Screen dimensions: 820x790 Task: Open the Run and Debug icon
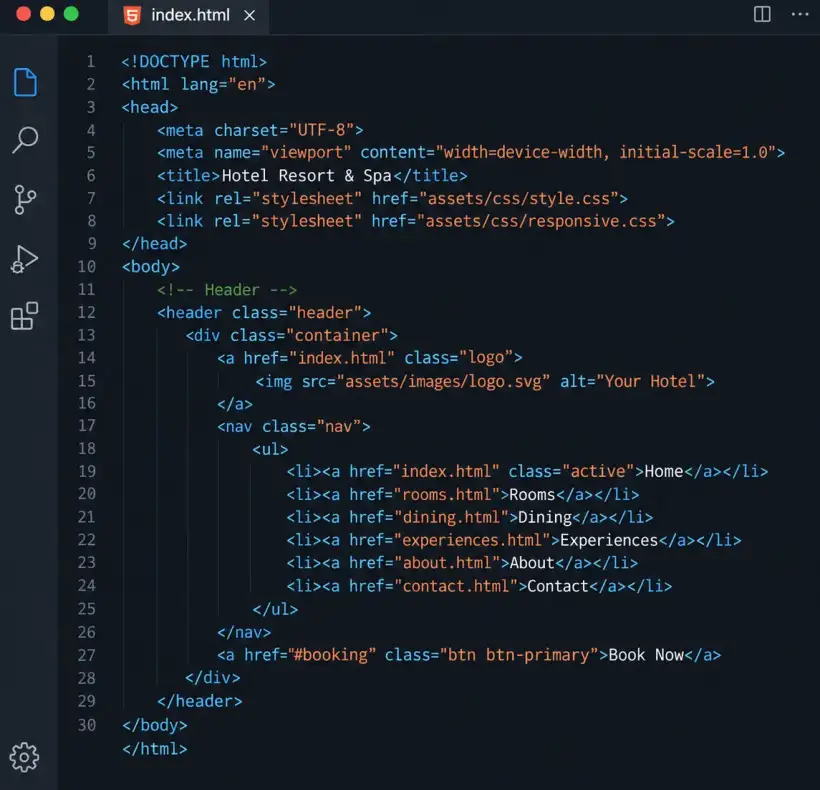[24, 259]
